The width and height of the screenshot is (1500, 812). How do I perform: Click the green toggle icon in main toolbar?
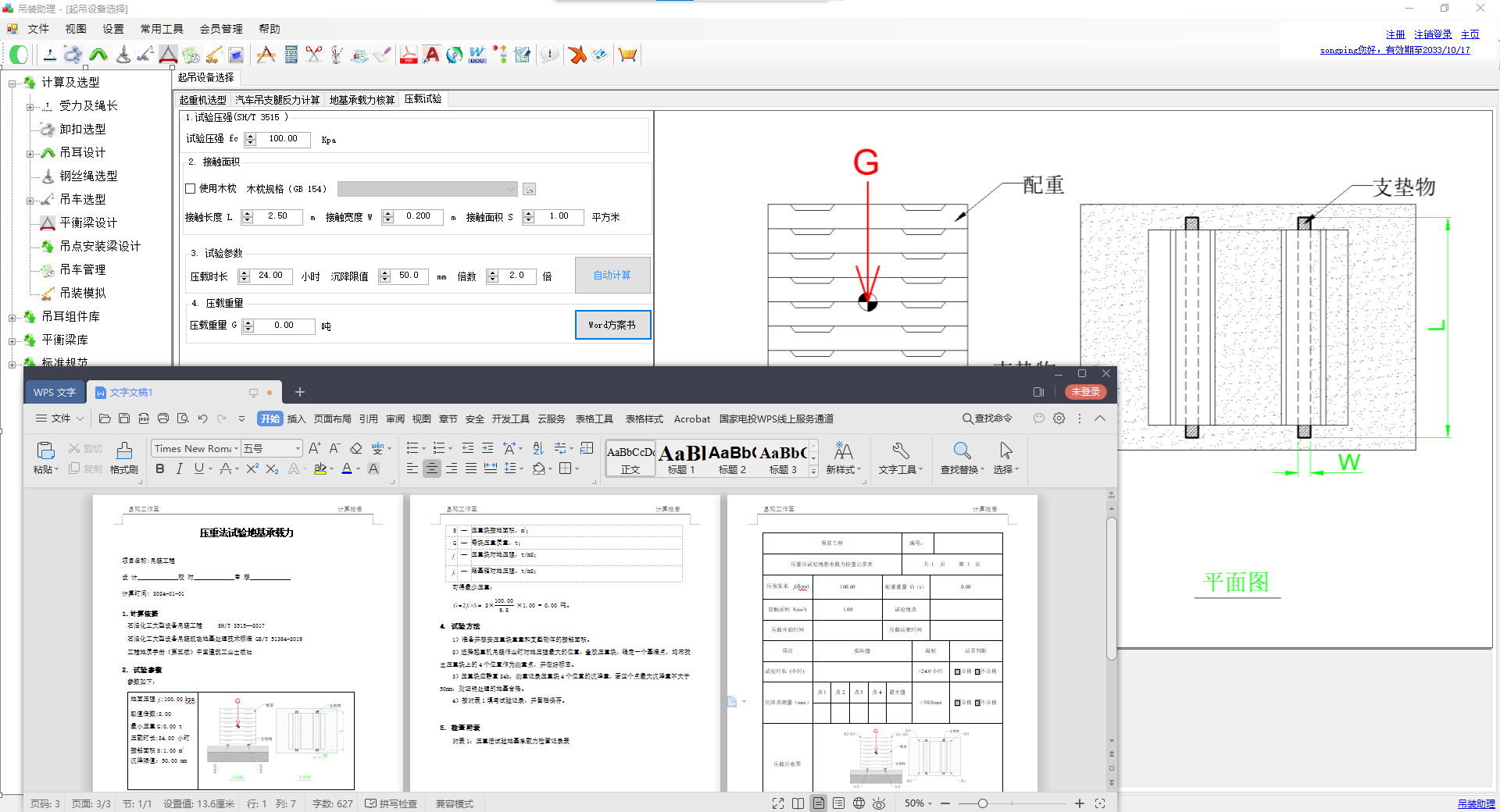[19, 55]
